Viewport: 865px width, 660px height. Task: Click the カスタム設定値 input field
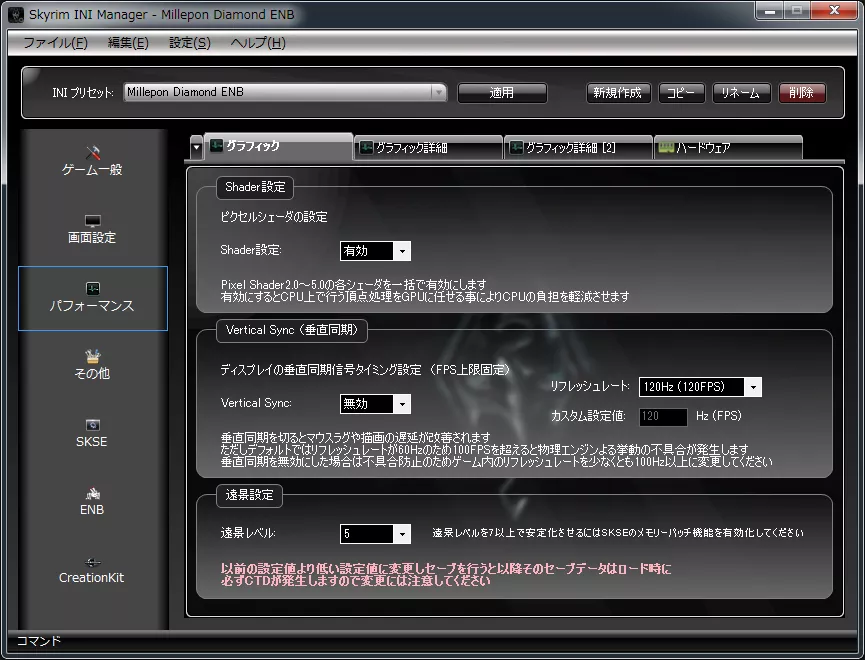click(663, 417)
